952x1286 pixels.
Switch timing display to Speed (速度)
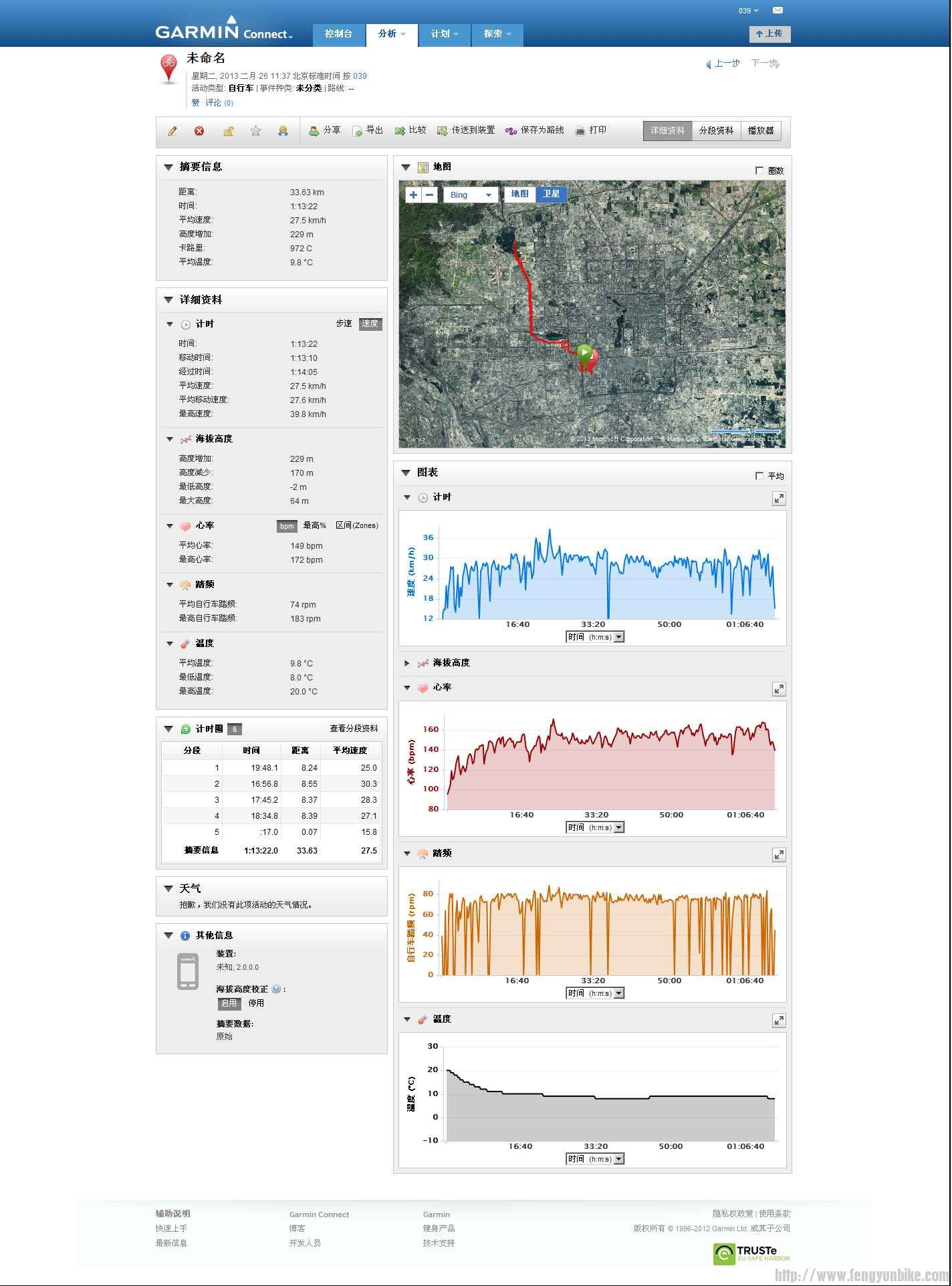[370, 324]
